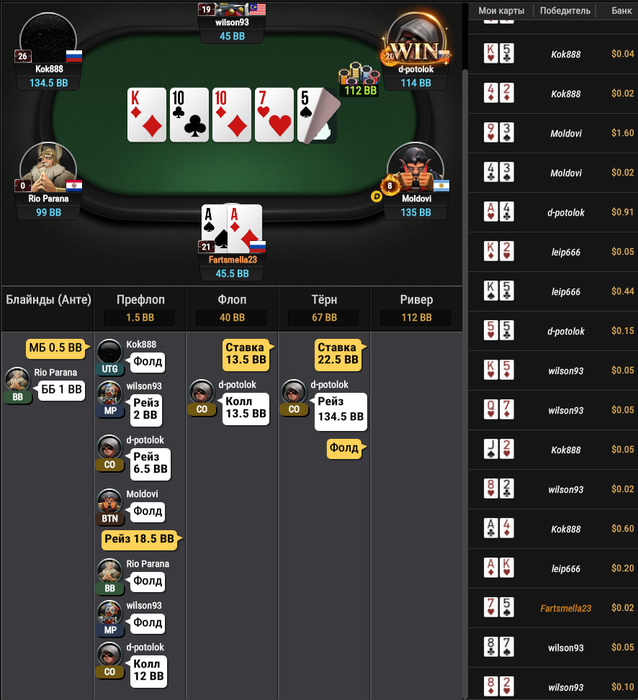
Task: Sort hand history by Победитель column
Action: click(x=565, y=11)
